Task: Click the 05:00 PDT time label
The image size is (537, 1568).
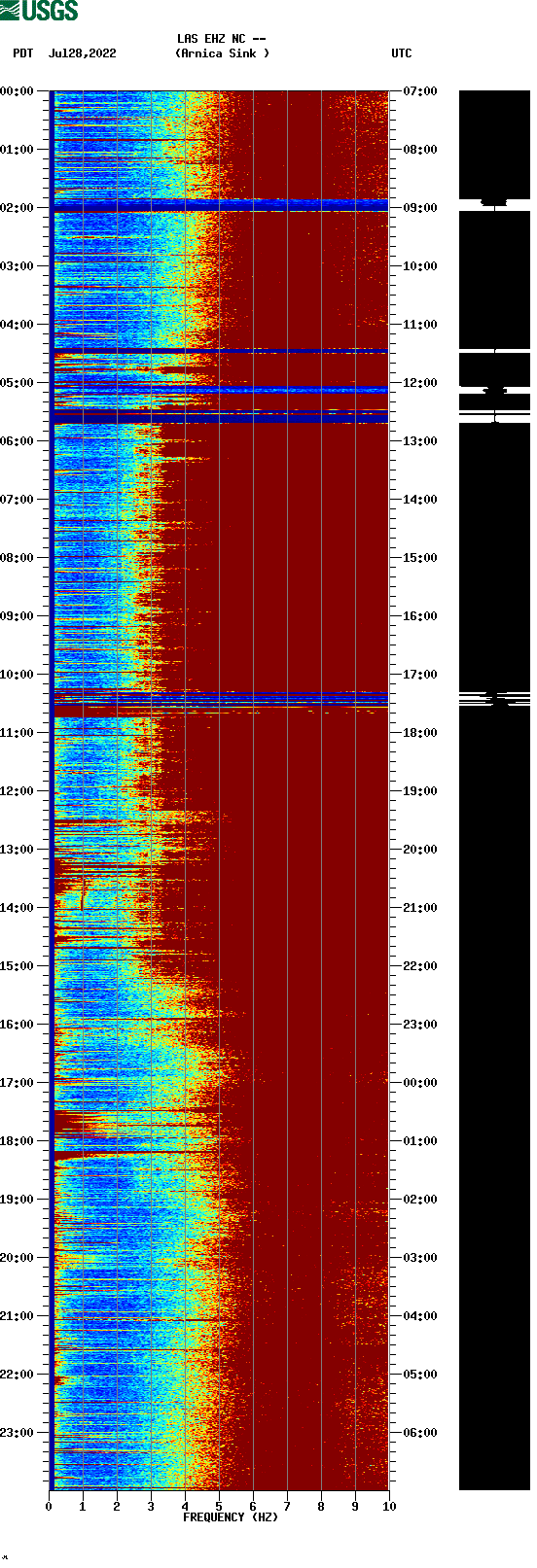Action: pyautogui.click(x=18, y=383)
